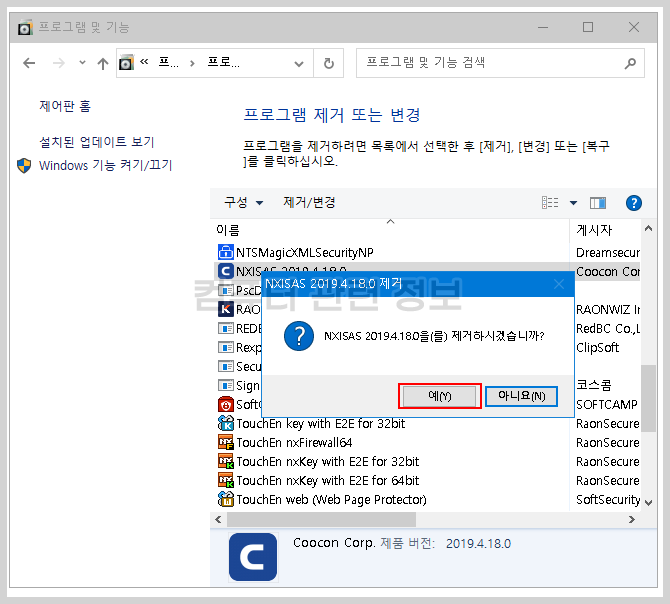Click the address bar control panel icon
This screenshot has height=604, width=670.
(126, 63)
